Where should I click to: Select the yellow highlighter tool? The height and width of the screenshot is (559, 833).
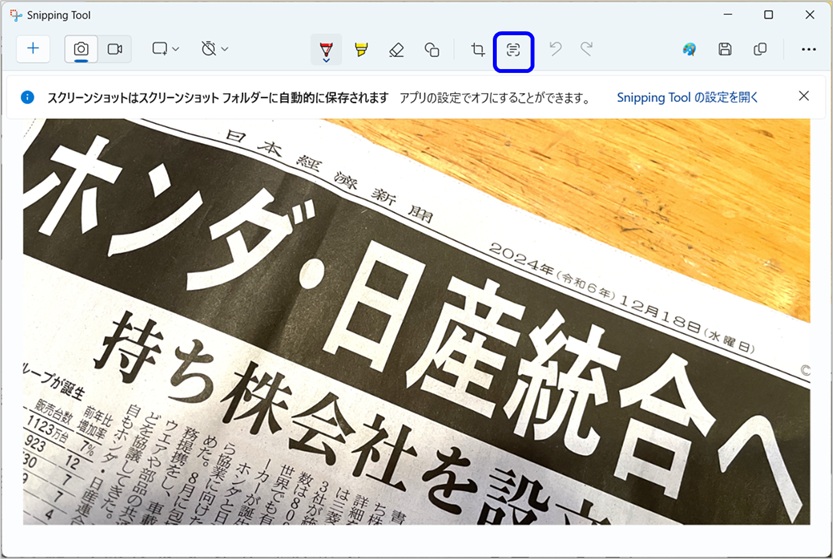coord(361,50)
